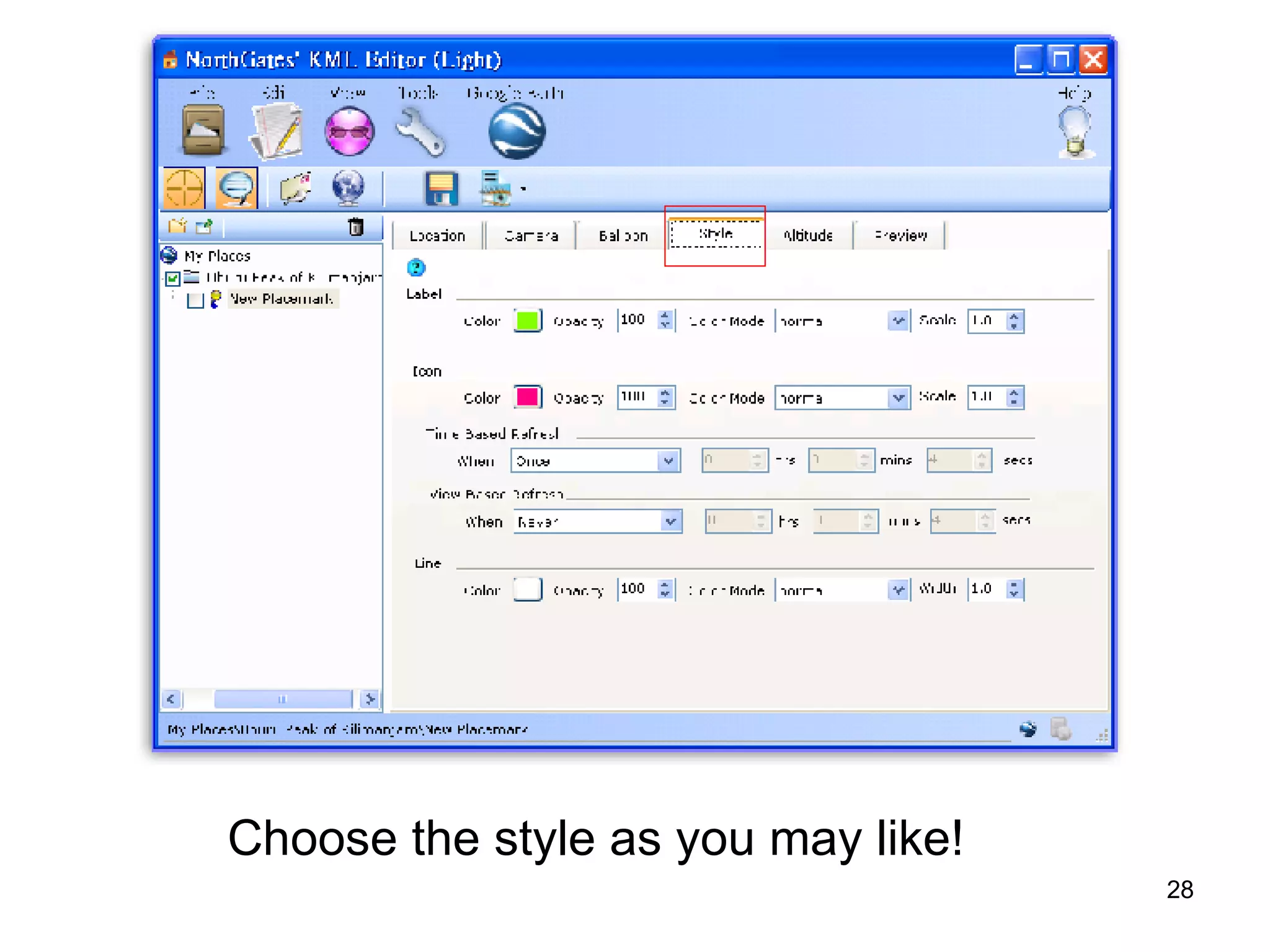Adjust the Label Scale spinner
Screen dimensions: 1270x952
click(x=1014, y=321)
